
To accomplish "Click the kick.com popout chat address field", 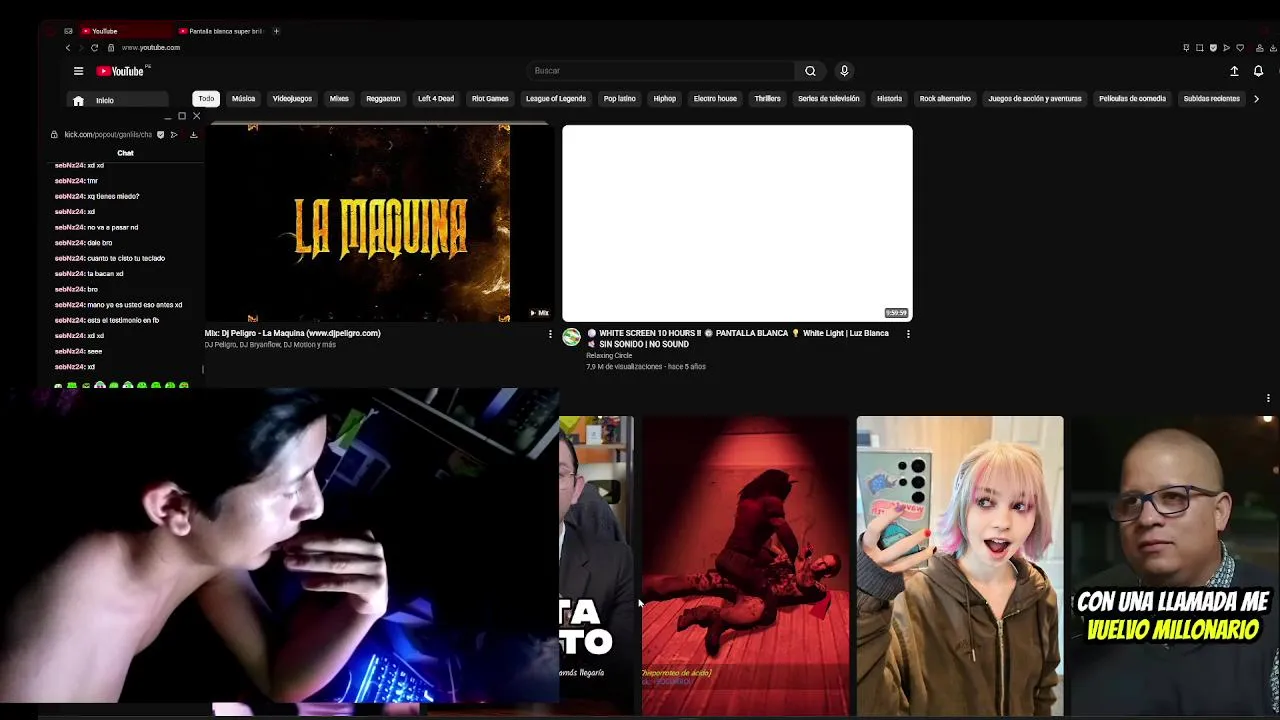I will (108, 134).
